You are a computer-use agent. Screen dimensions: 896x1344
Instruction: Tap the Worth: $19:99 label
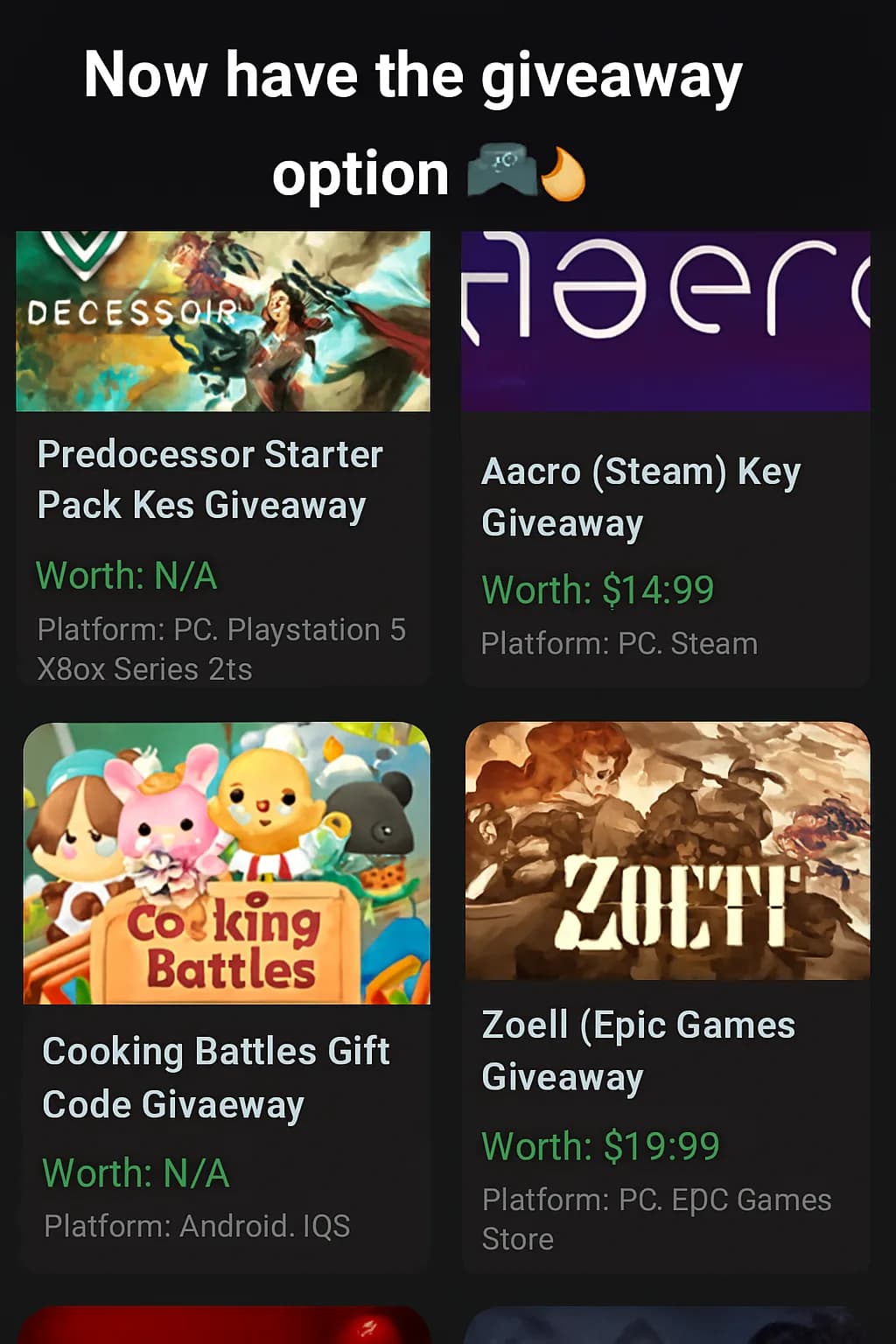pos(600,1145)
